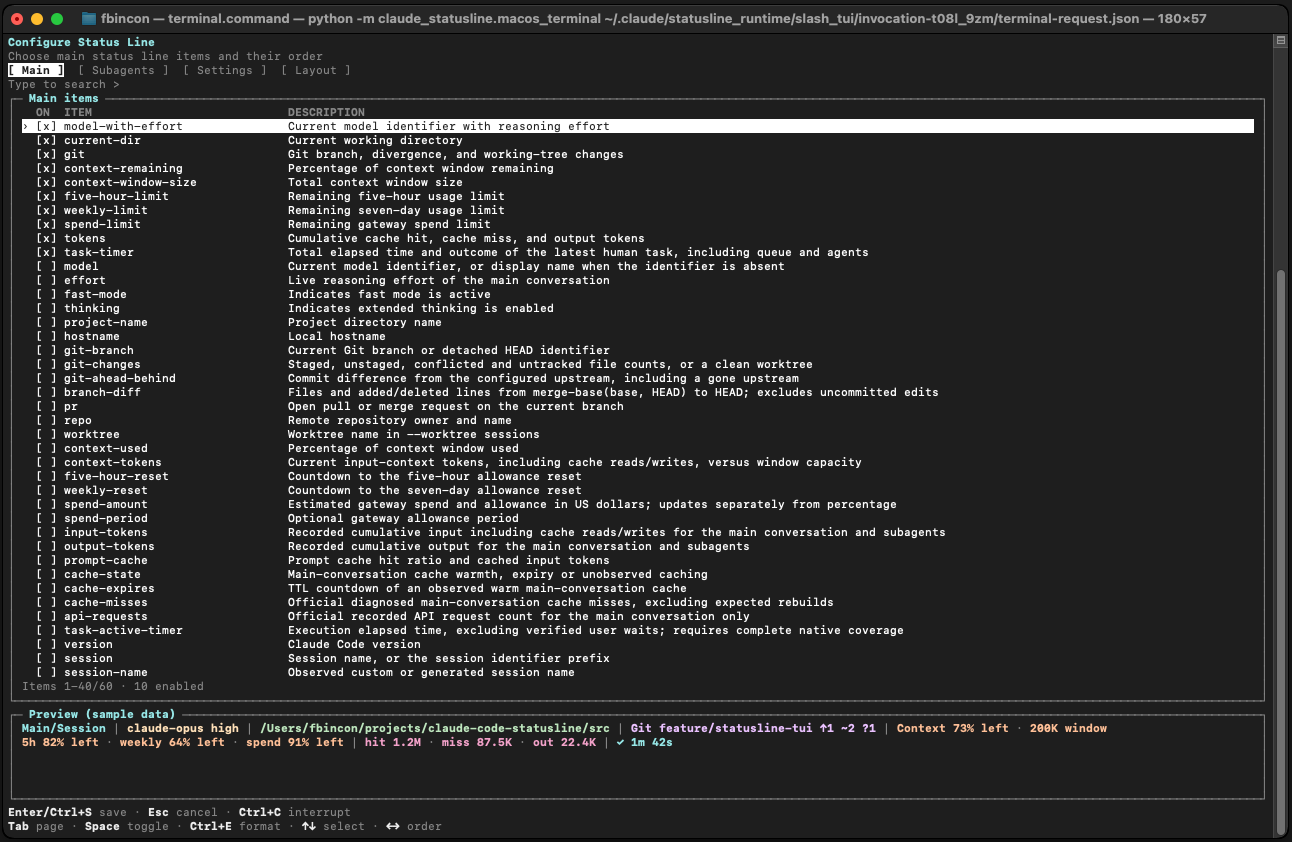The height and width of the screenshot is (842, 1292).
Task: Enable the session-name checkbox
Action: [47, 673]
